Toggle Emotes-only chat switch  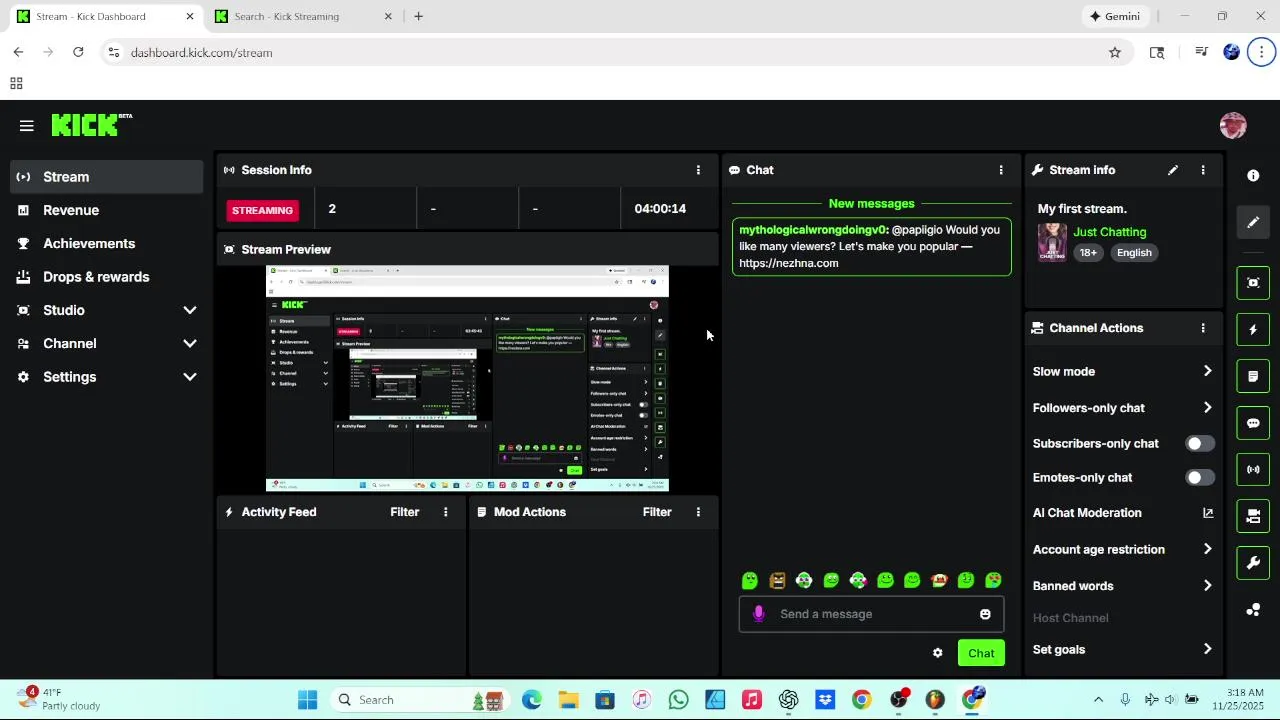point(1199,478)
